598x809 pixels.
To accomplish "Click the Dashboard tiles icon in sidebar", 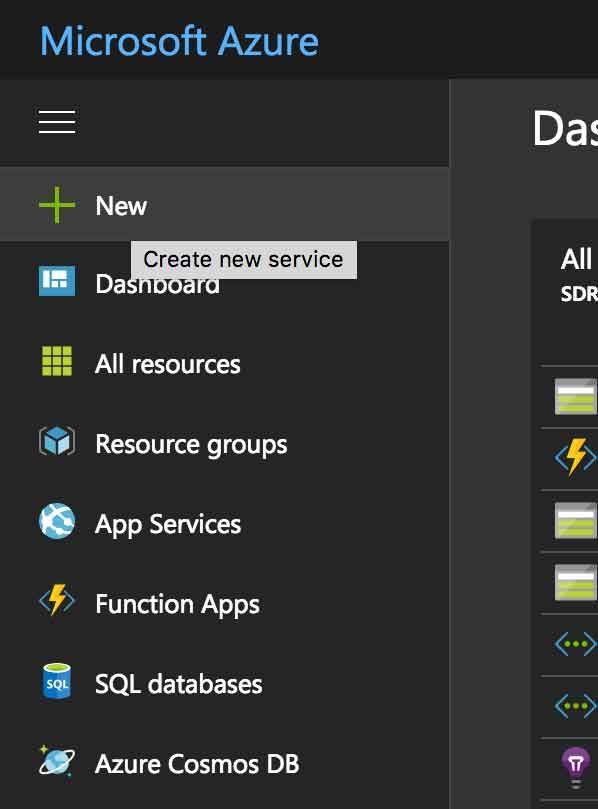I will coord(57,281).
